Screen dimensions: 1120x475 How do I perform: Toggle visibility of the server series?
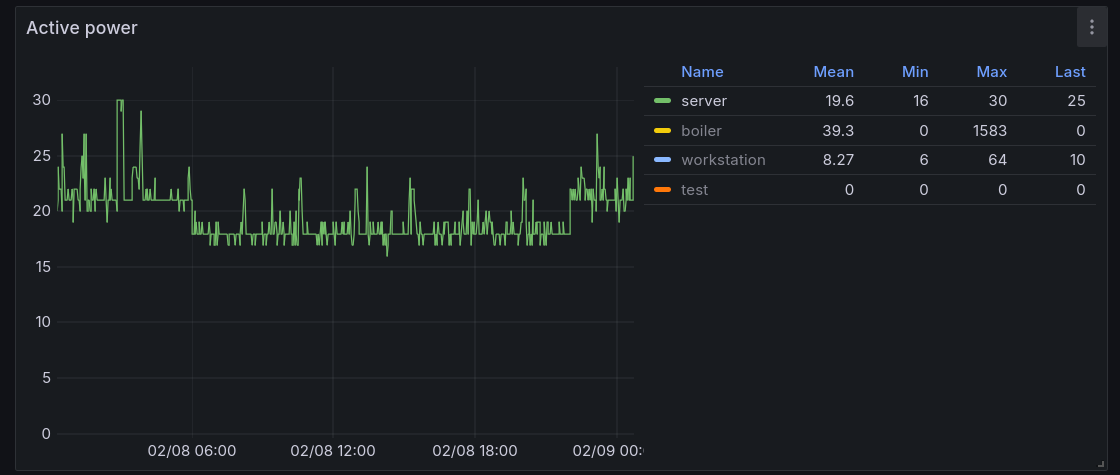pyautogui.click(x=704, y=101)
